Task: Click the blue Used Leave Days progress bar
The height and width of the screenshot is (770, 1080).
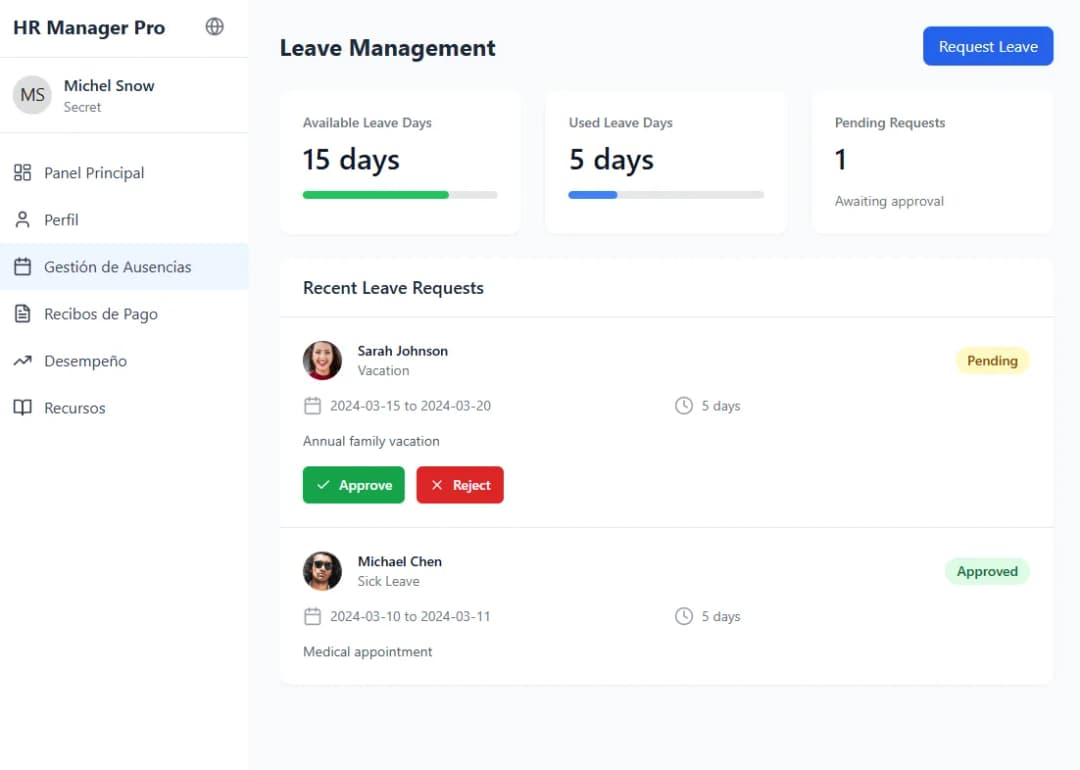Action: [593, 195]
